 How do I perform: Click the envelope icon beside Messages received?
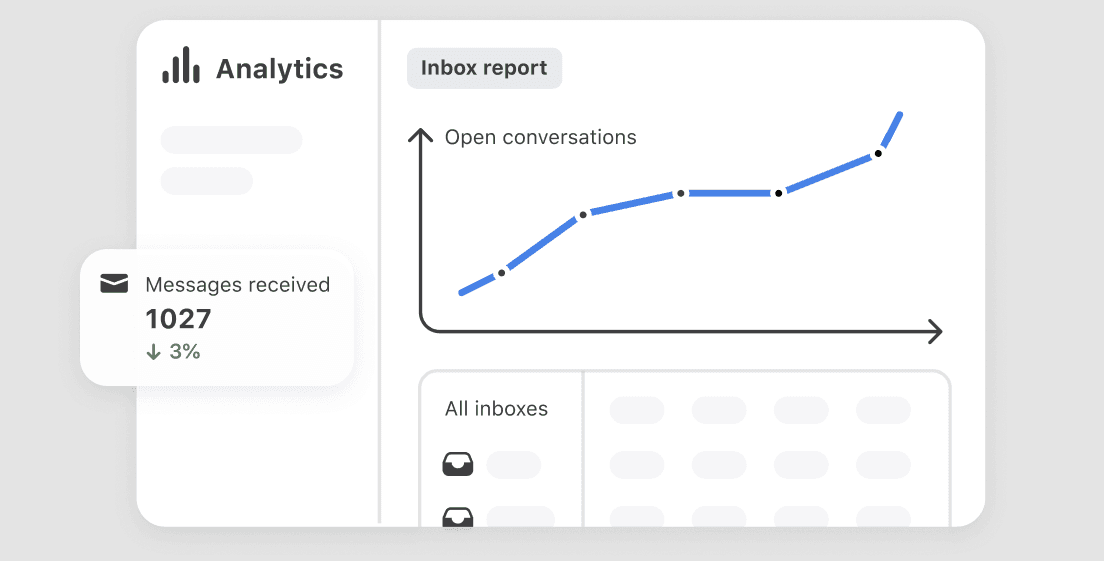pos(114,284)
